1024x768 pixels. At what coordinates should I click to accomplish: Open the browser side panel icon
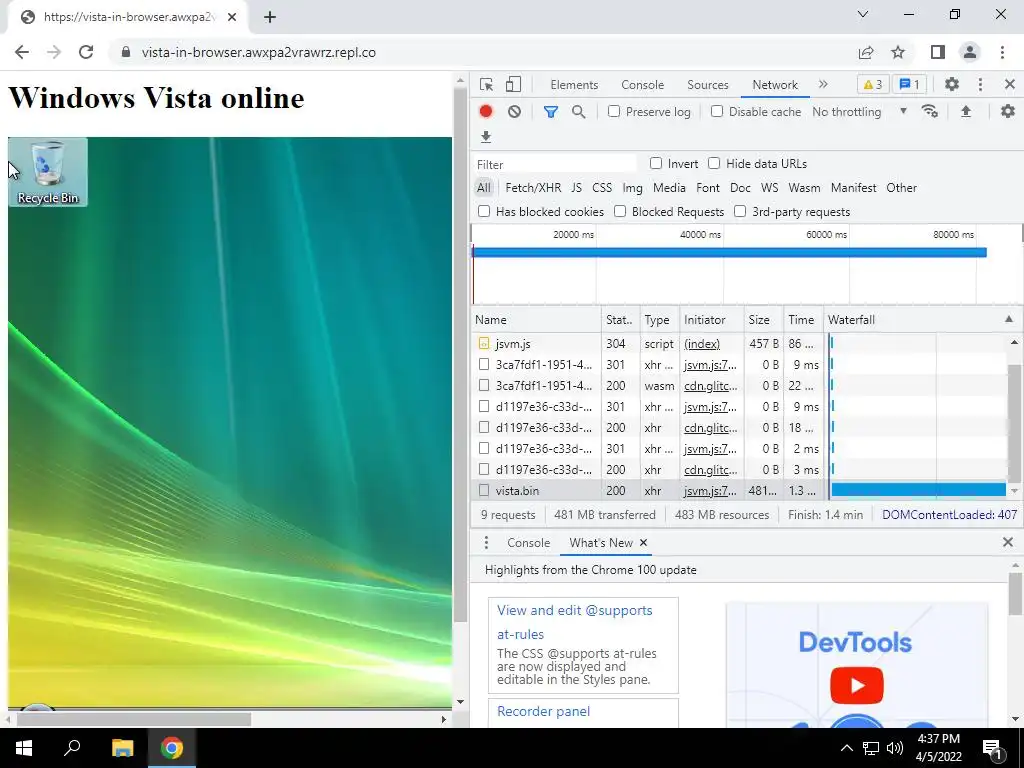tap(938, 52)
